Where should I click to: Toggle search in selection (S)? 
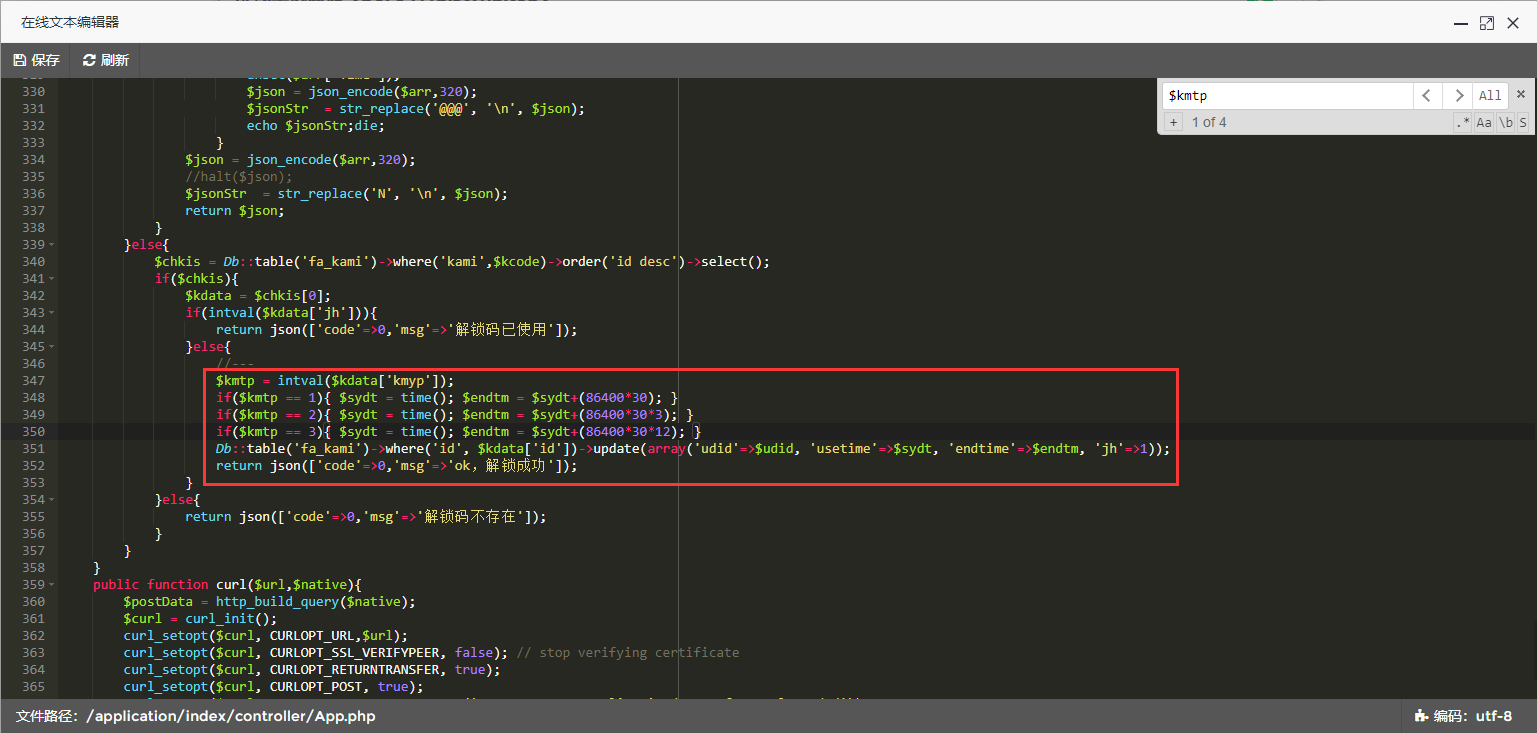tap(1523, 122)
